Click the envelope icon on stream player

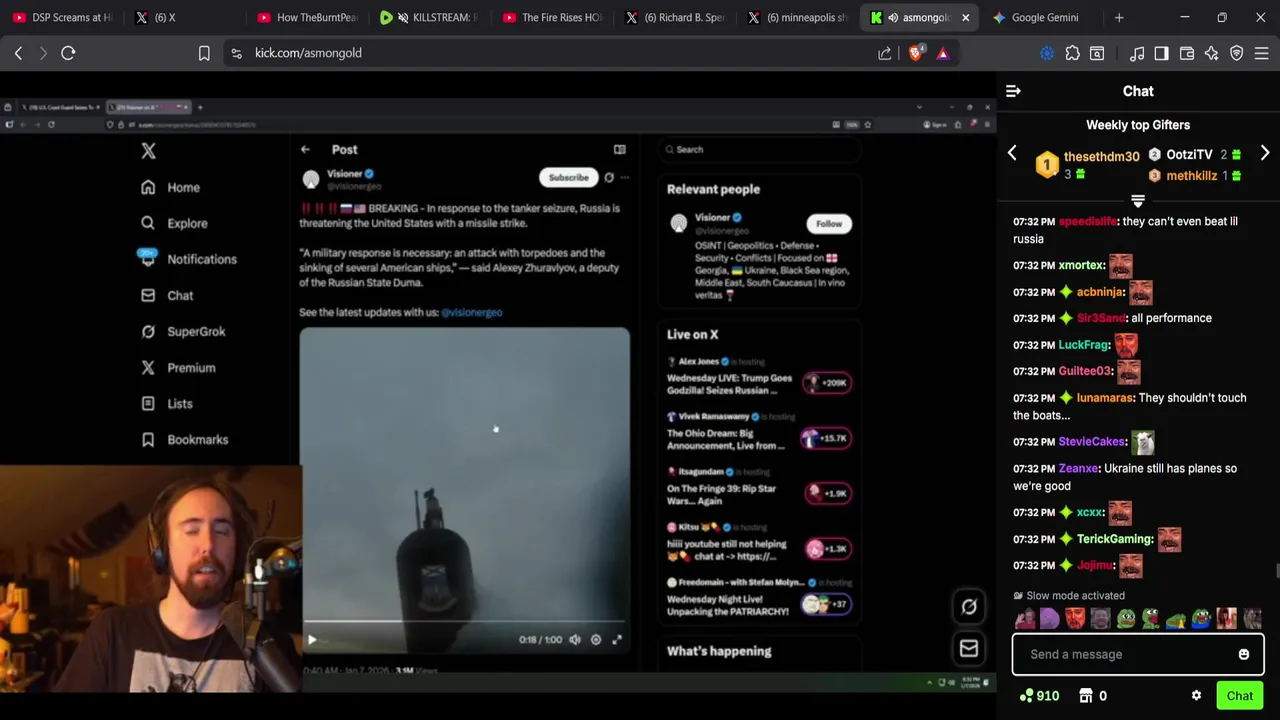(969, 649)
